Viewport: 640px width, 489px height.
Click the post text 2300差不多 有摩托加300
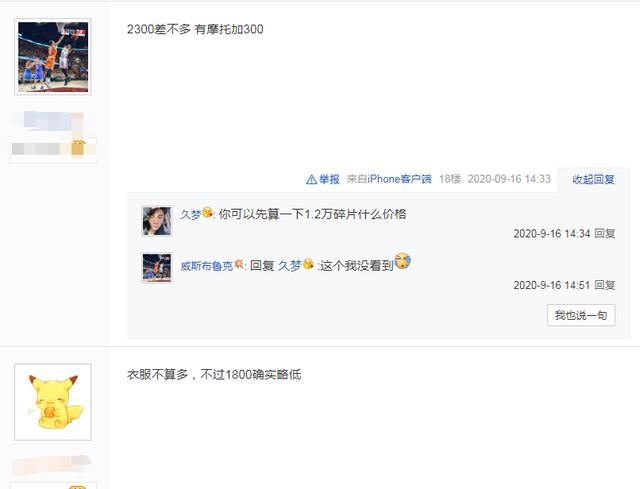[x=195, y=29]
